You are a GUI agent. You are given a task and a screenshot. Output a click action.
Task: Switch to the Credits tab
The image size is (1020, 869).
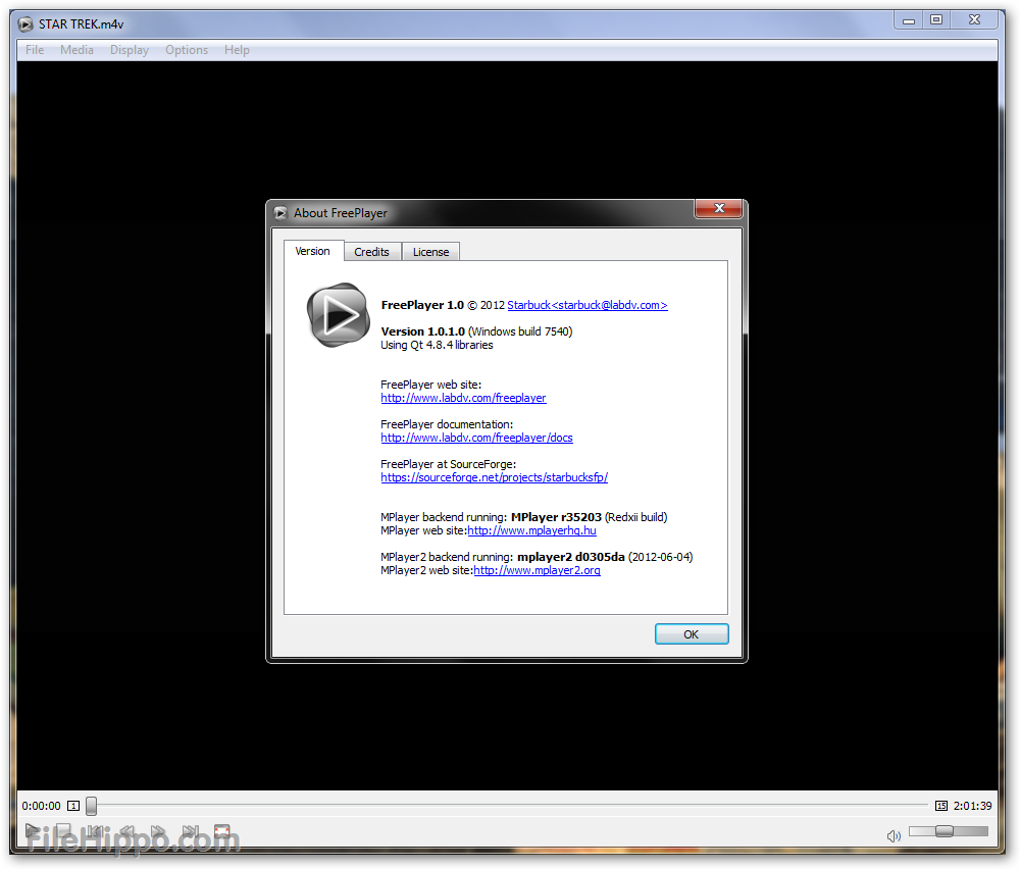coord(371,252)
